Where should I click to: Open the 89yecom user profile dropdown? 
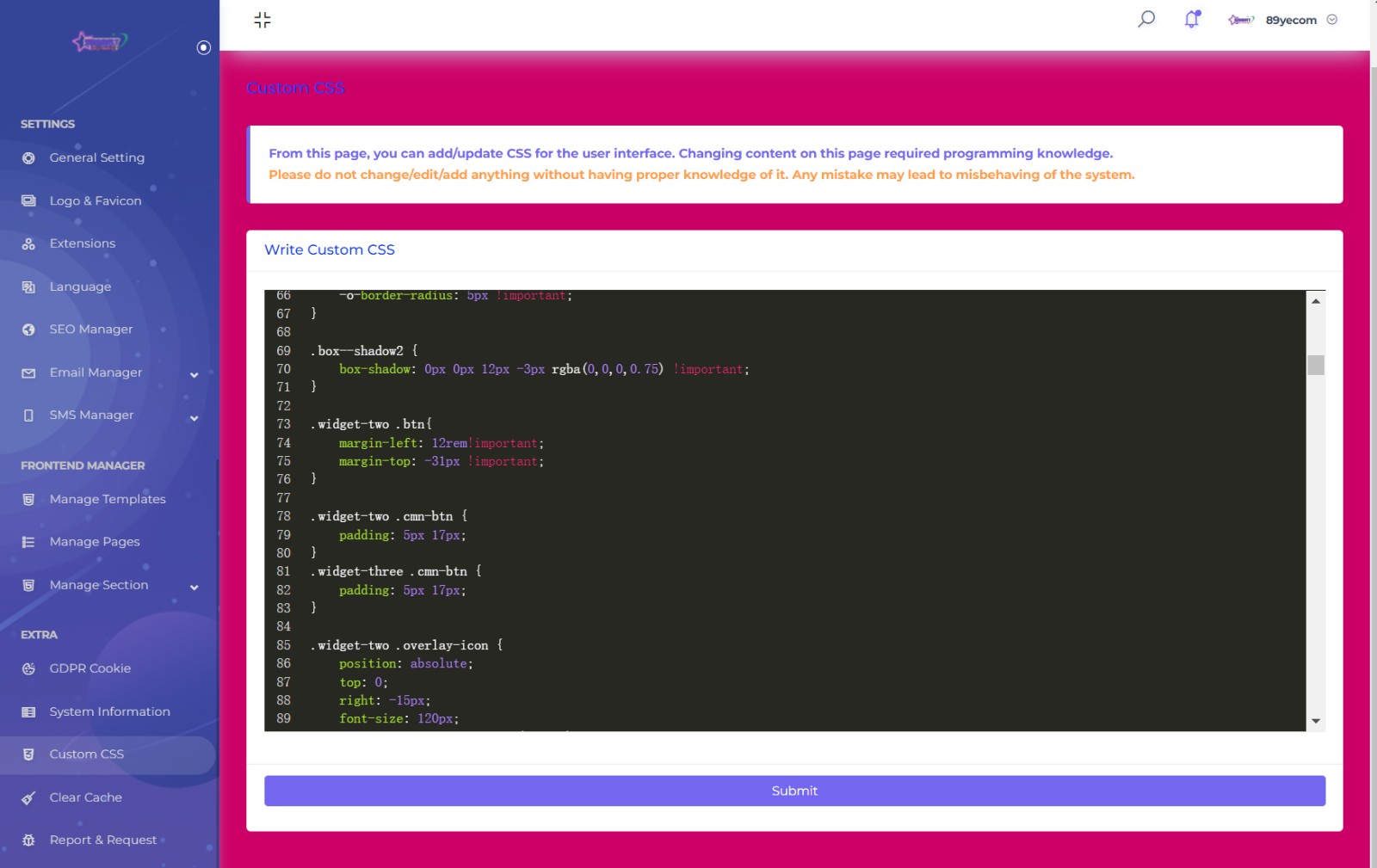click(x=1290, y=20)
